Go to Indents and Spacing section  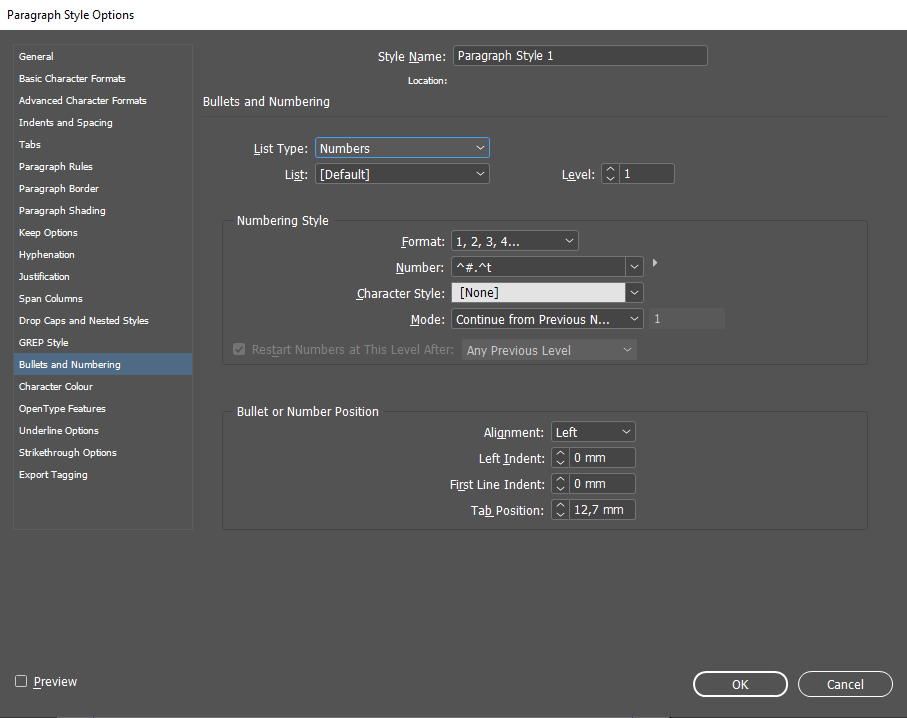point(66,123)
